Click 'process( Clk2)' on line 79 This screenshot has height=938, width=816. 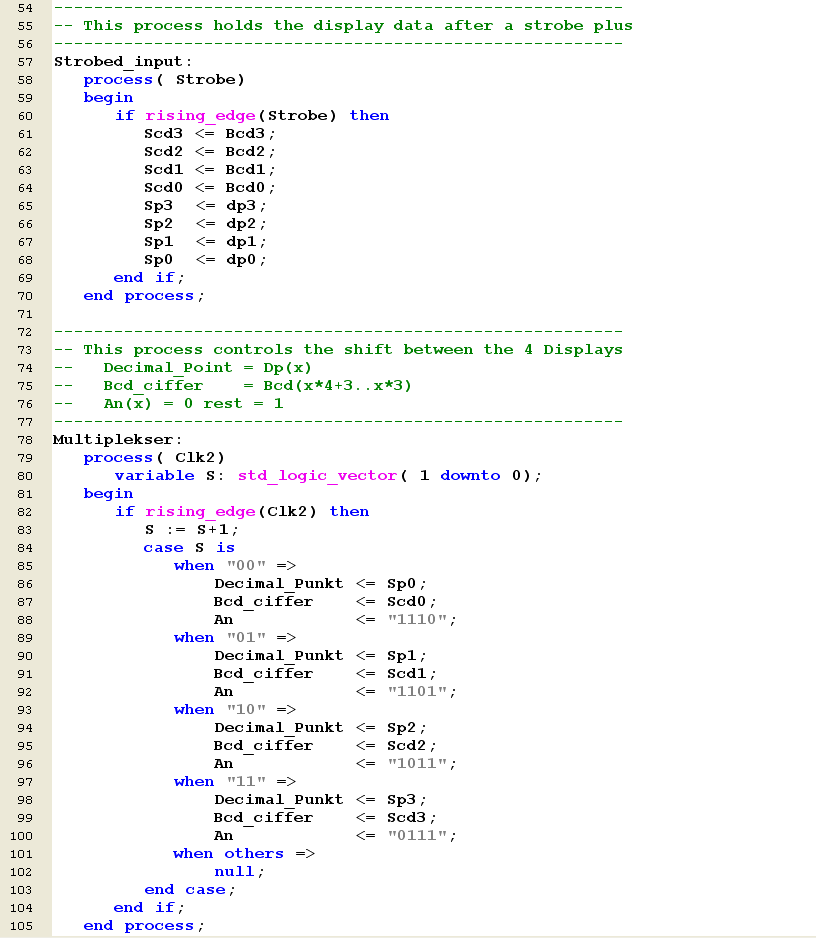tap(154, 458)
